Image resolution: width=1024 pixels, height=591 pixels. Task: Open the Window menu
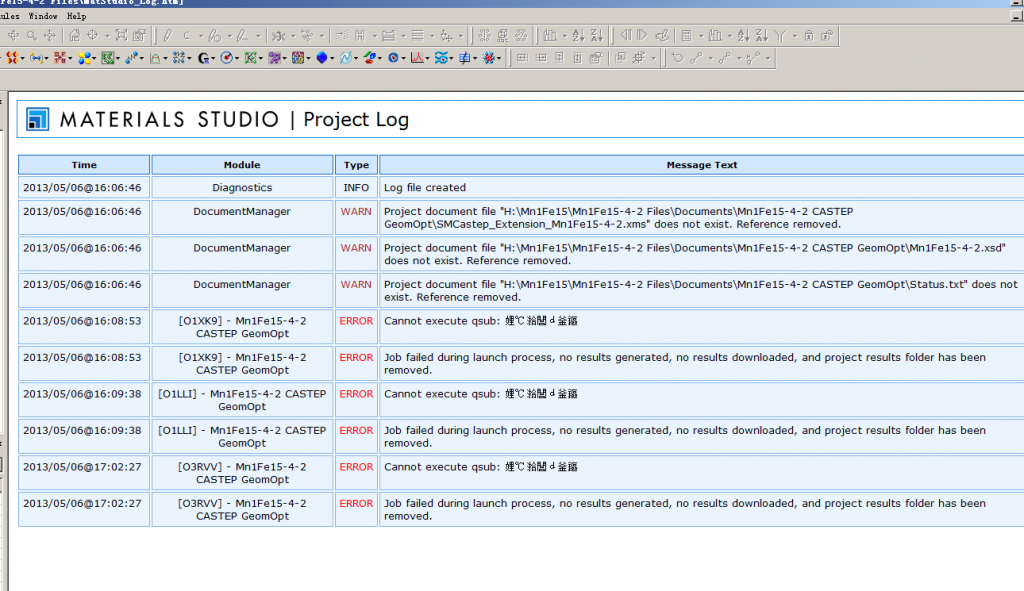coord(42,16)
